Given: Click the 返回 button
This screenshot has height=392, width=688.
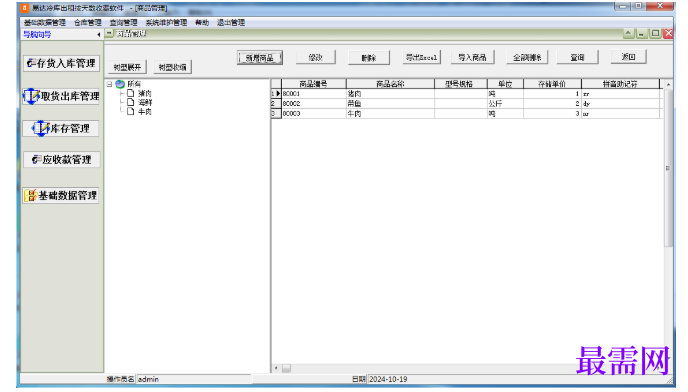Looking at the screenshot, I should [628, 57].
